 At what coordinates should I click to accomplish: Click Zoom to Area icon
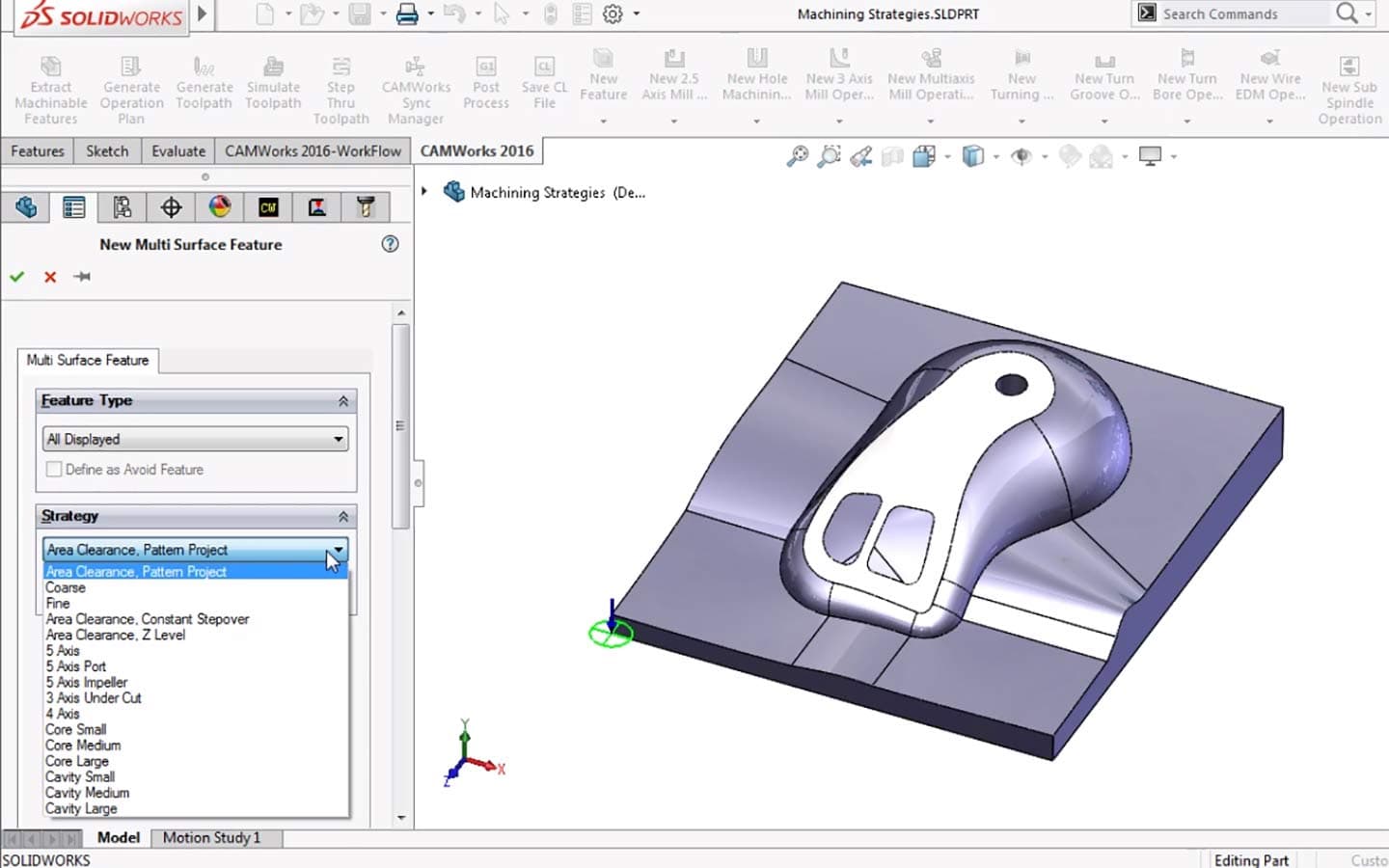(829, 156)
